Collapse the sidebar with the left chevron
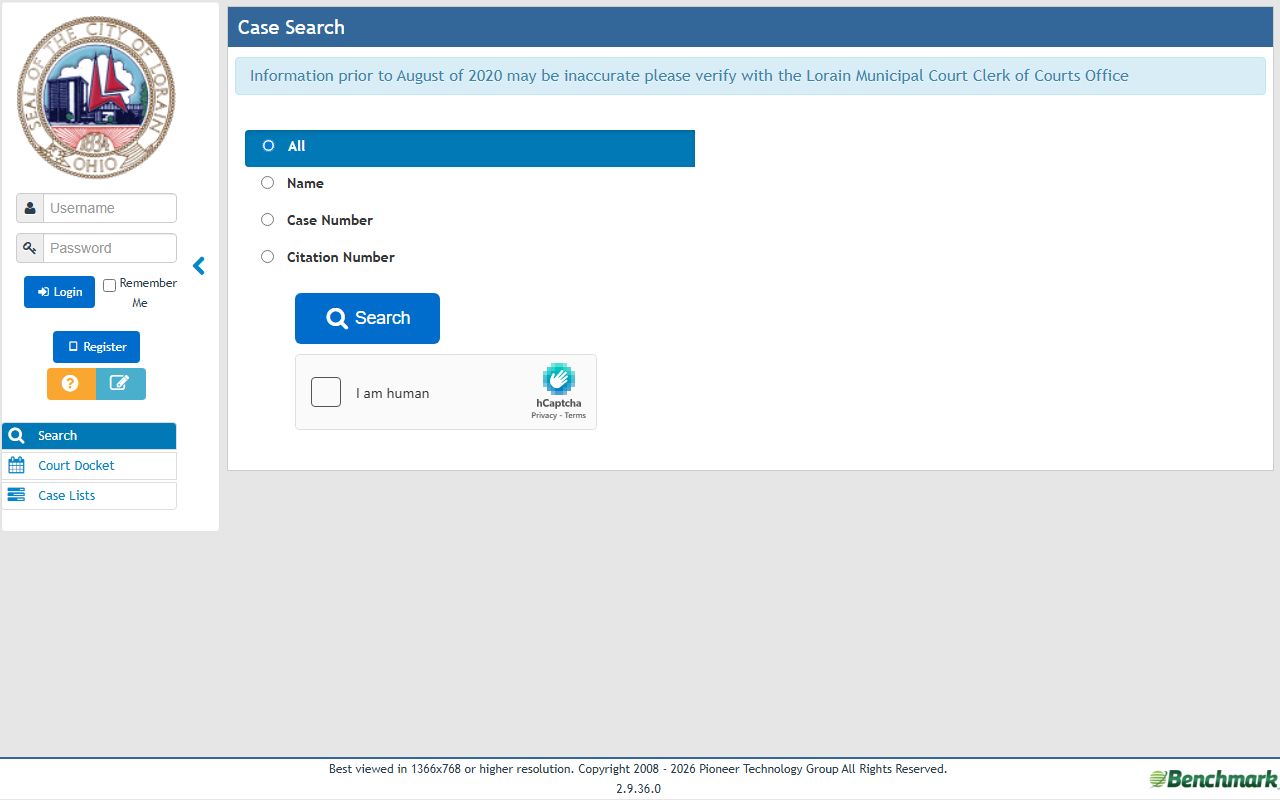Viewport: 1280px width, 800px height. [x=198, y=266]
